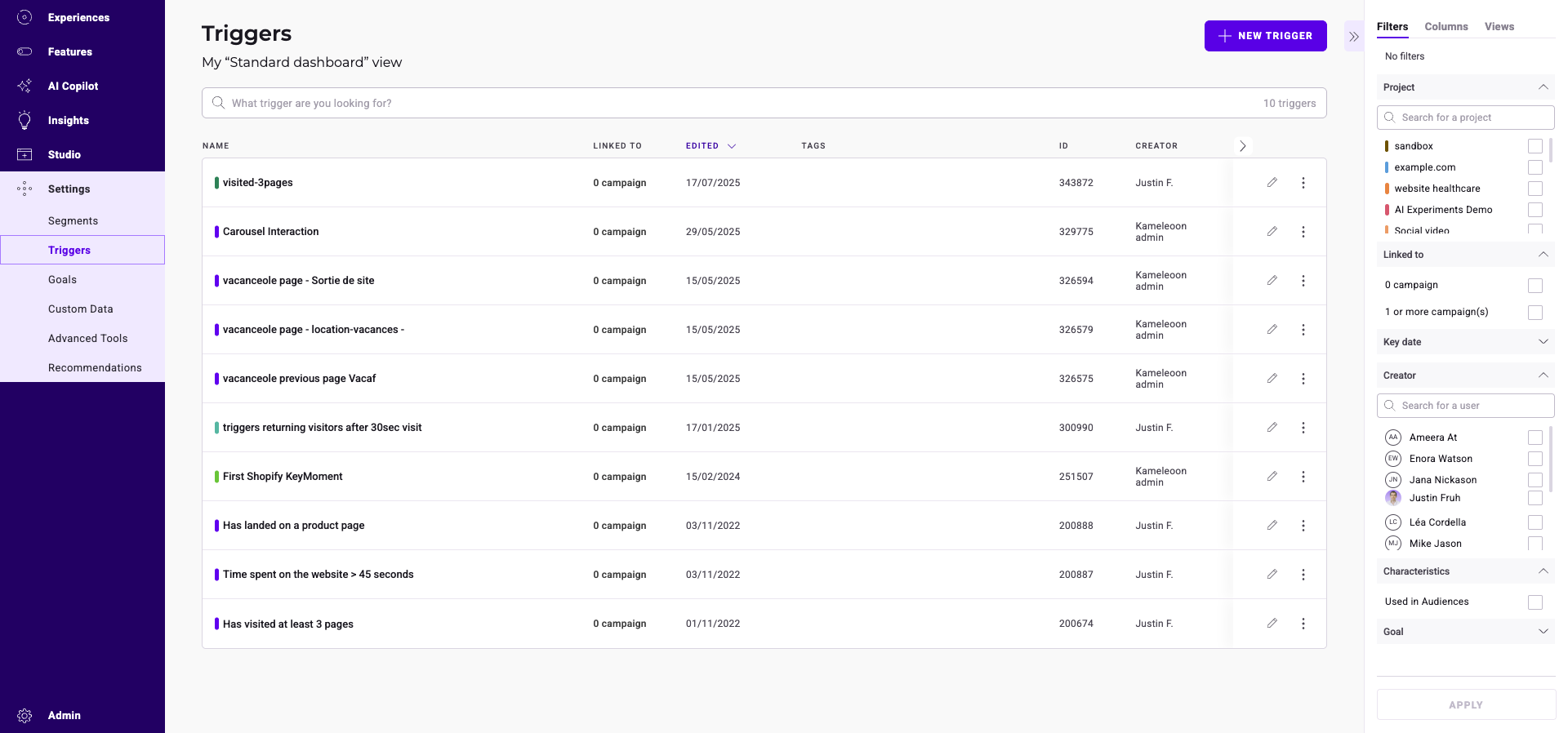Click the Studio sidebar icon
1568x733 pixels.
pyautogui.click(x=24, y=154)
